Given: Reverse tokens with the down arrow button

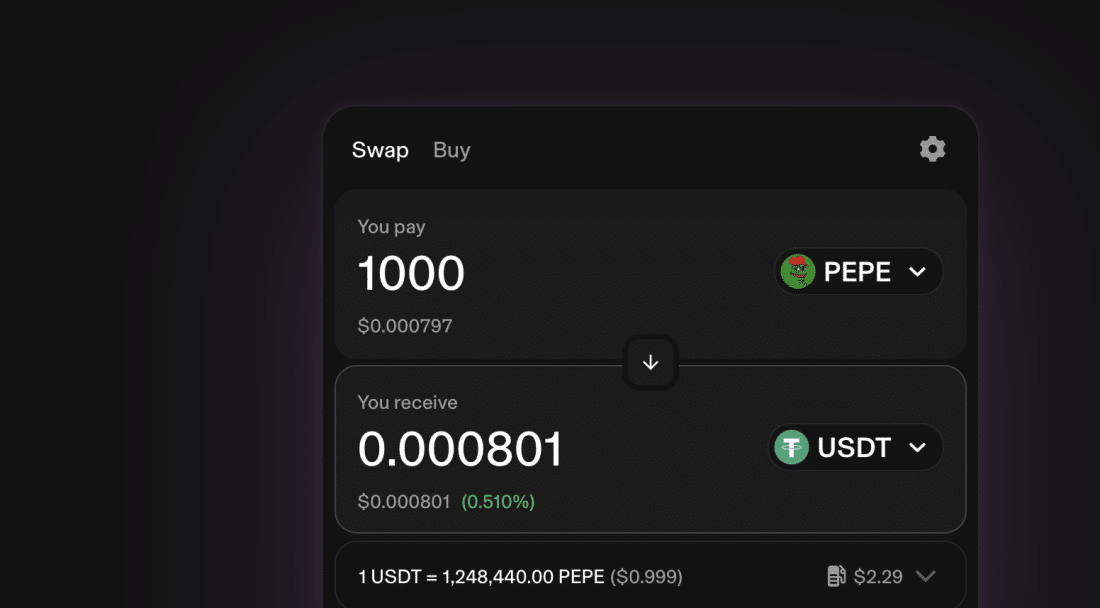Looking at the screenshot, I should (650, 363).
